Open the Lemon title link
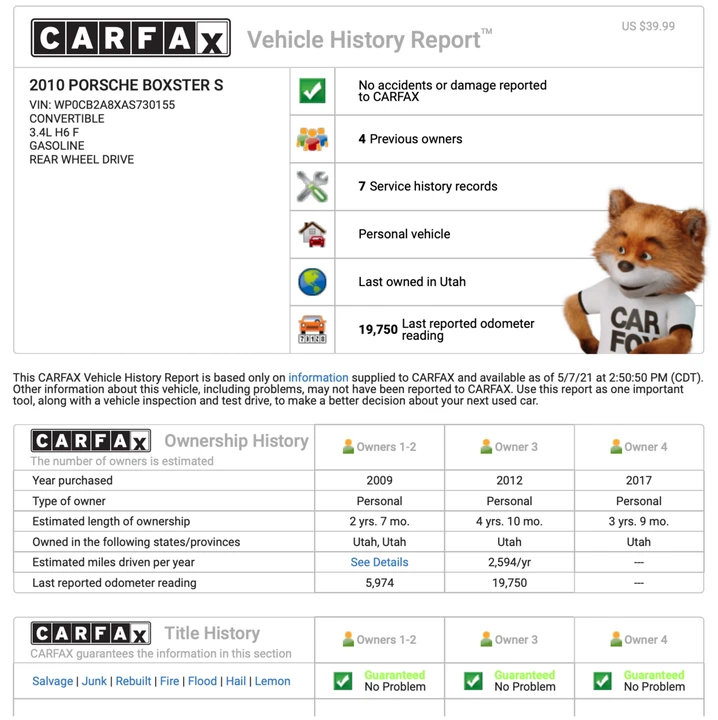The height and width of the screenshot is (720, 718). coord(273,681)
